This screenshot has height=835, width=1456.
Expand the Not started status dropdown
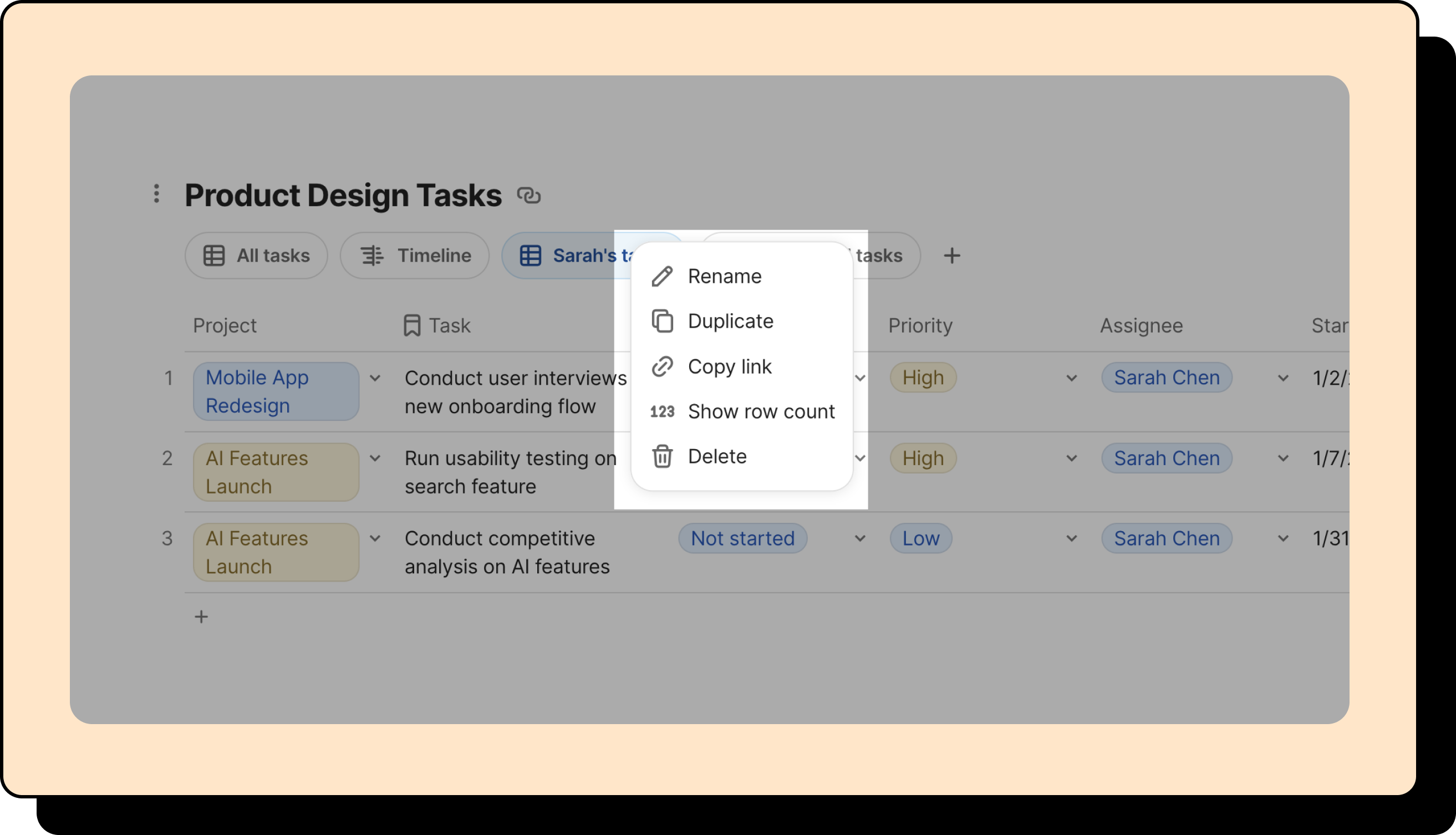859,538
